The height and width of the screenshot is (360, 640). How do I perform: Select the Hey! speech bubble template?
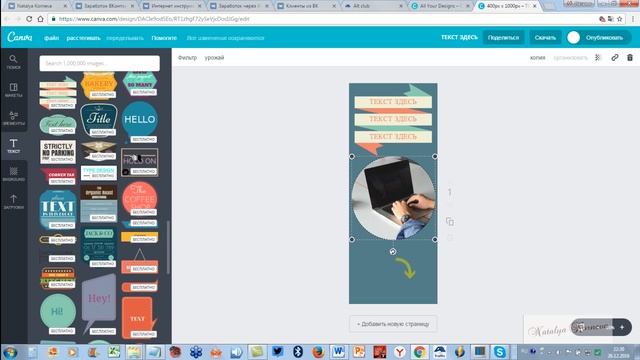pos(99,303)
